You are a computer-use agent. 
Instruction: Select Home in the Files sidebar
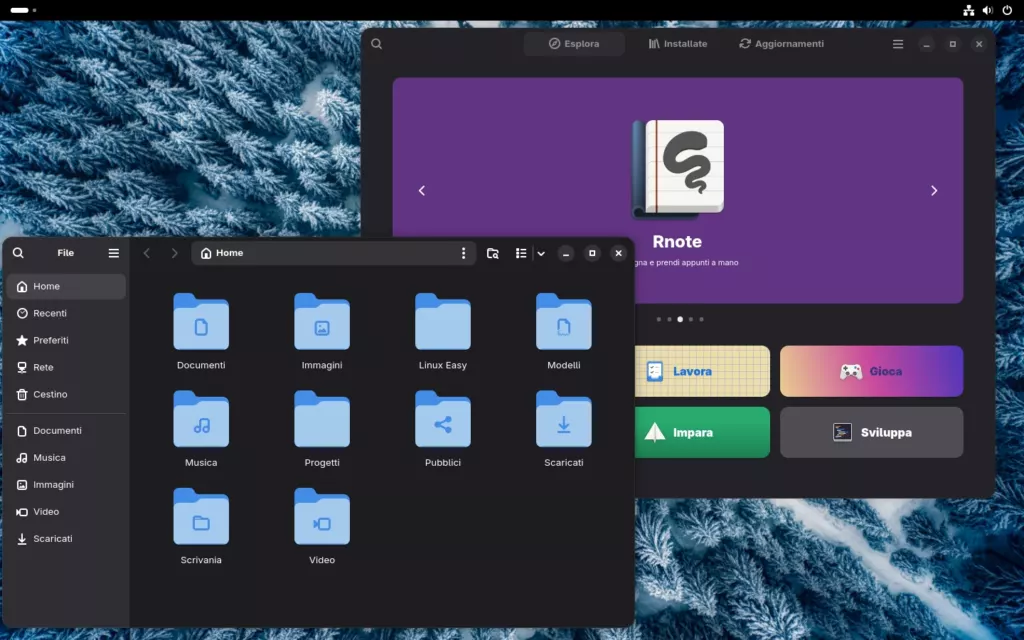(x=67, y=286)
